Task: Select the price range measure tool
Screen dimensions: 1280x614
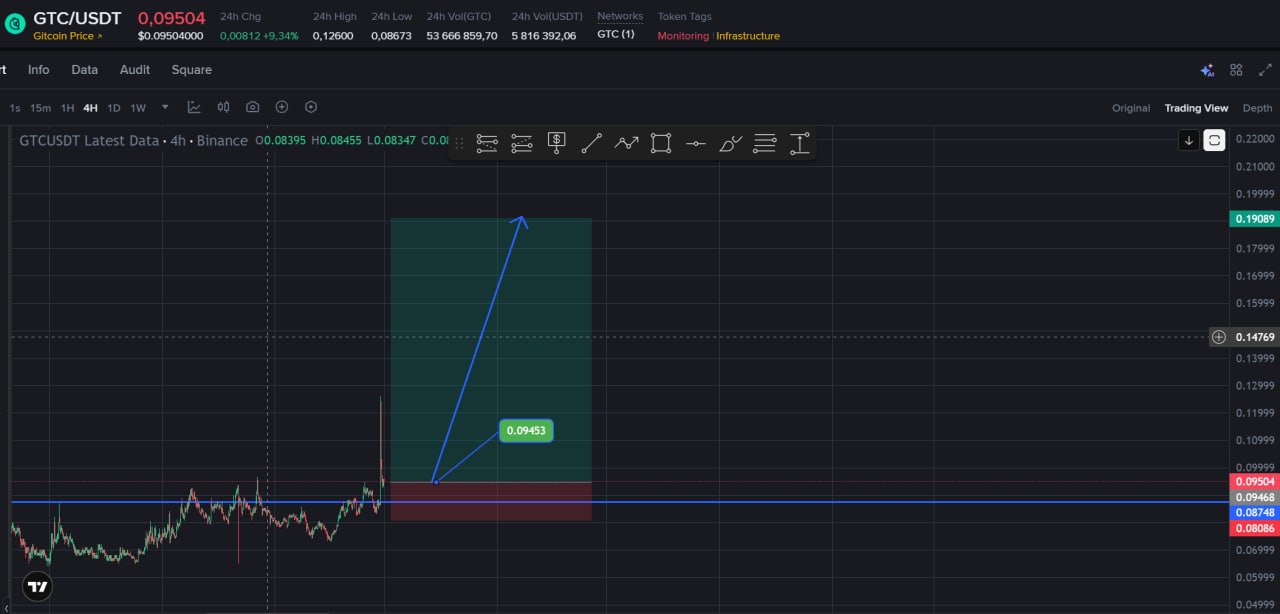Action: pyautogui.click(x=799, y=143)
